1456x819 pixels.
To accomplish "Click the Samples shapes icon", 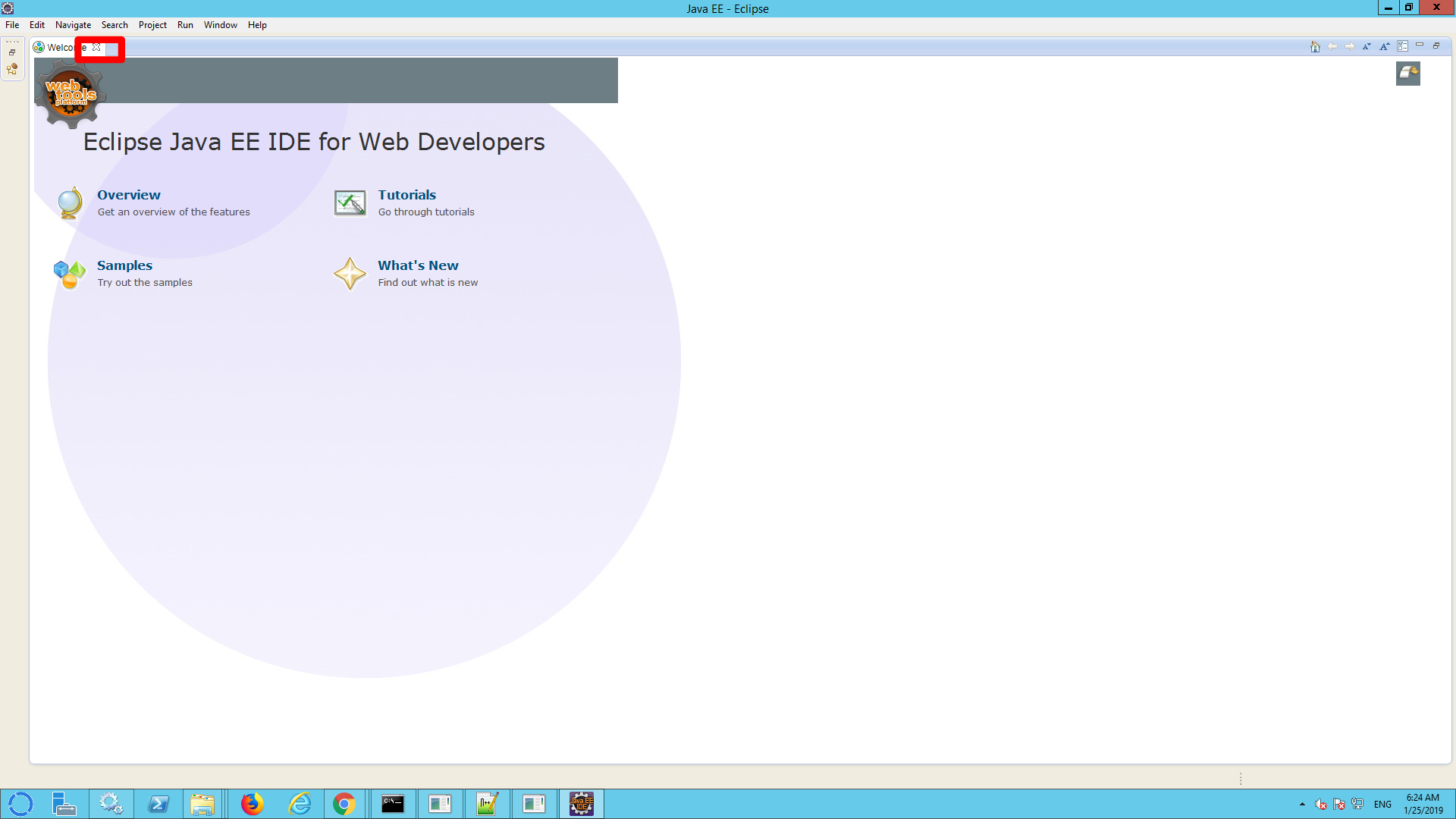I will coord(69,274).
